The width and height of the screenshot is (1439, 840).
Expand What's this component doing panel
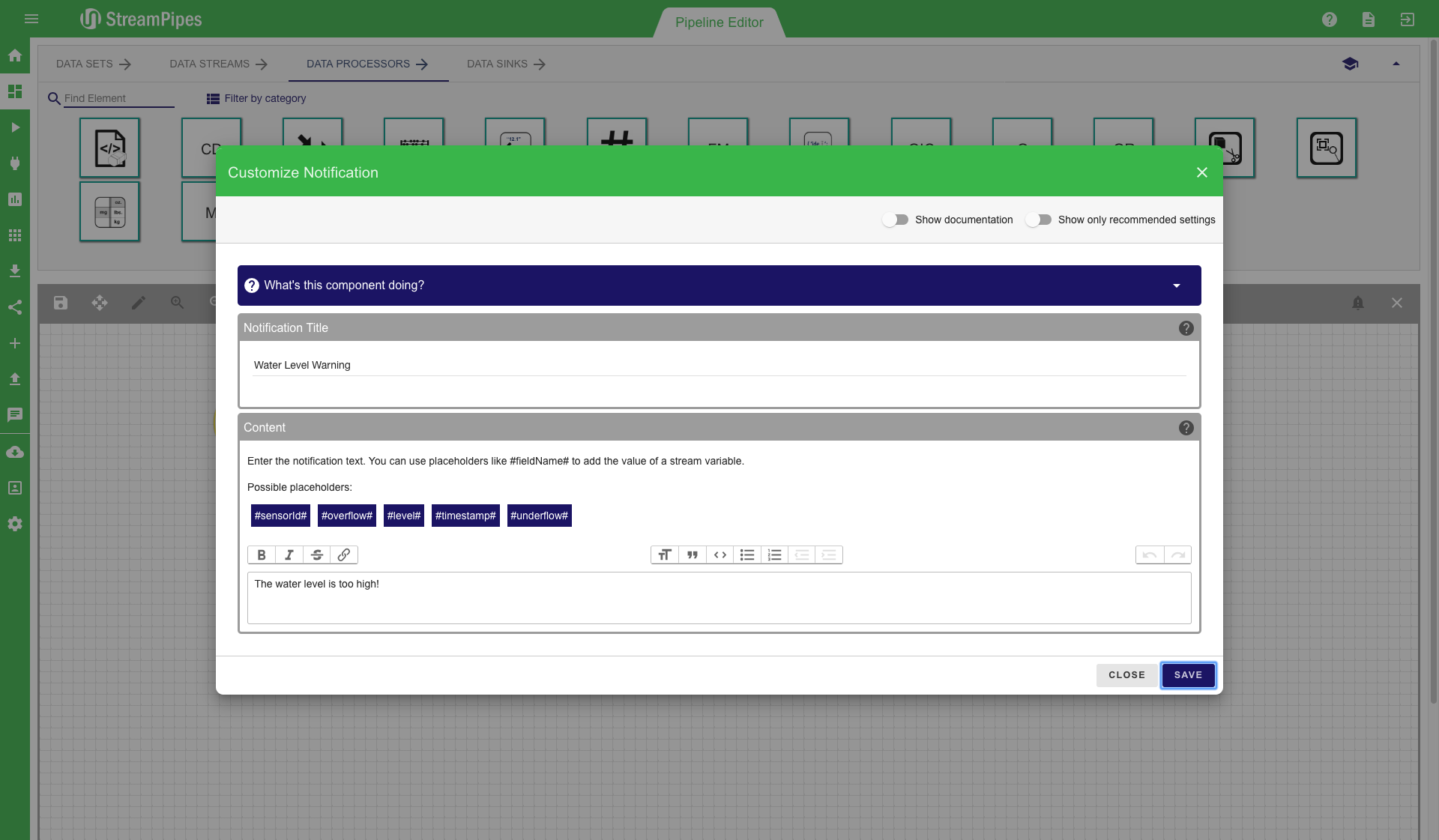tap(719, 285)
